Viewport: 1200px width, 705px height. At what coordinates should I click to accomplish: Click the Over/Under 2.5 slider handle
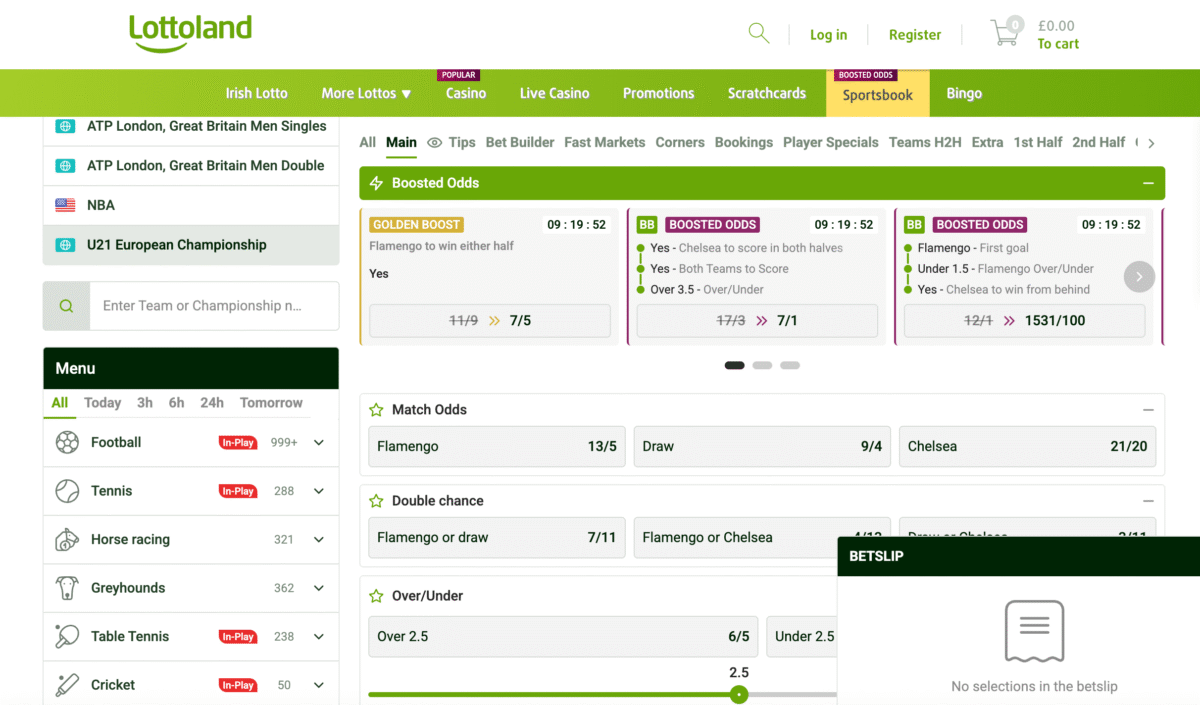pyautogui.click(x=739, y=694)
